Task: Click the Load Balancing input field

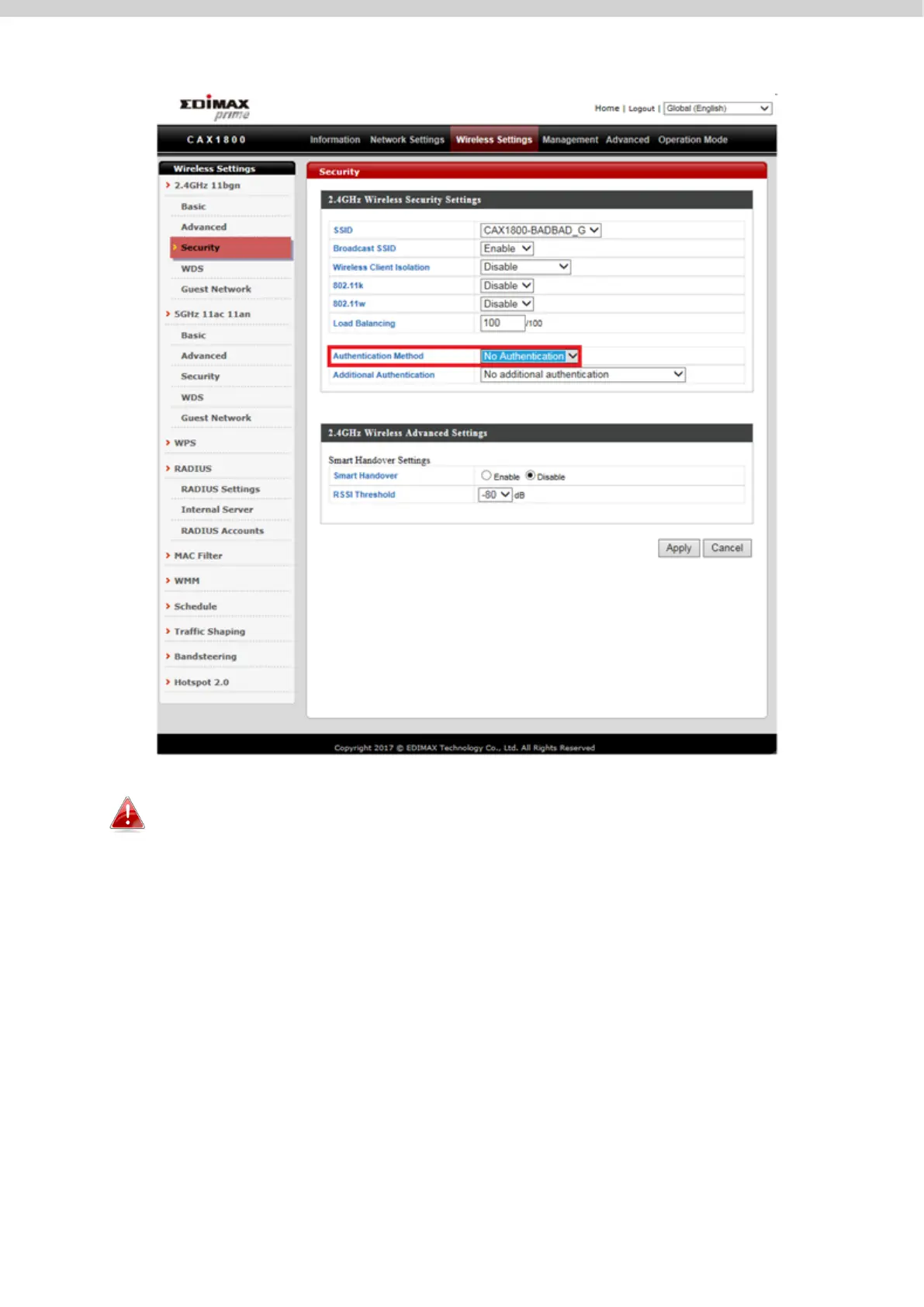Action: coord(503,323)
